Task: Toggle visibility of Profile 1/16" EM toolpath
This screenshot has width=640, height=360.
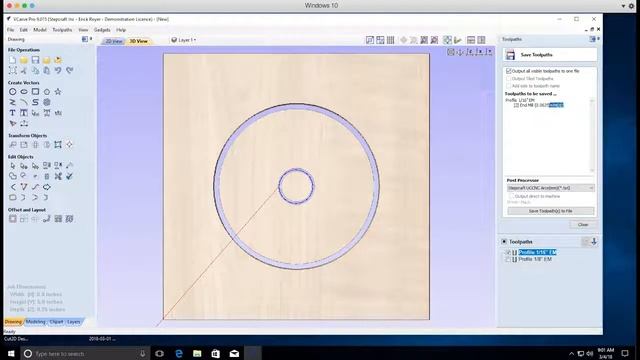Action: (x=508, y=253)
